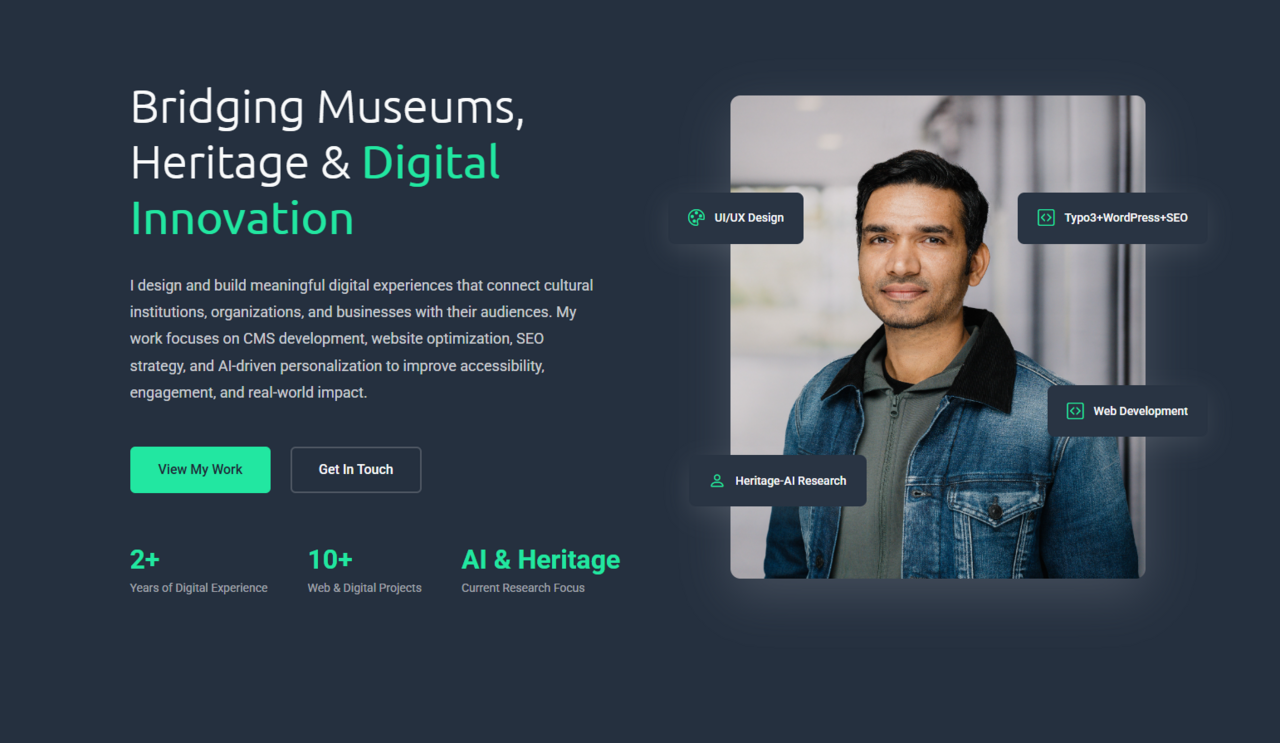Select the Web Development badge label

1140,411
